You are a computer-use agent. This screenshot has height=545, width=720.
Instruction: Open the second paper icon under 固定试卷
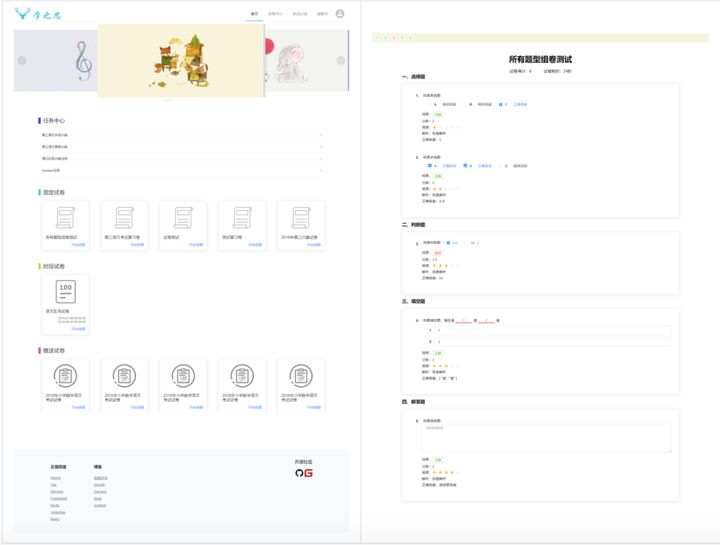pos(124,218)
